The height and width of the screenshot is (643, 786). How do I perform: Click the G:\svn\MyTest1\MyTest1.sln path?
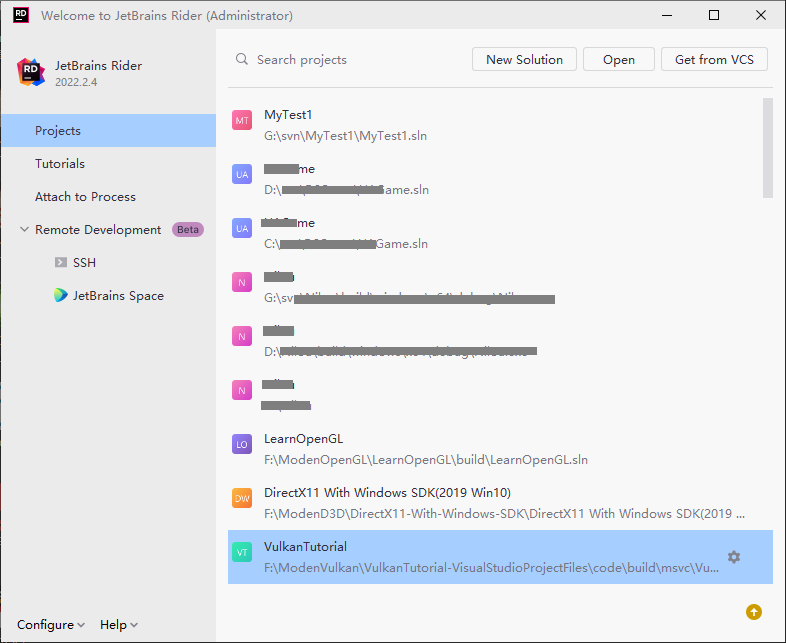tap(345, 136)
